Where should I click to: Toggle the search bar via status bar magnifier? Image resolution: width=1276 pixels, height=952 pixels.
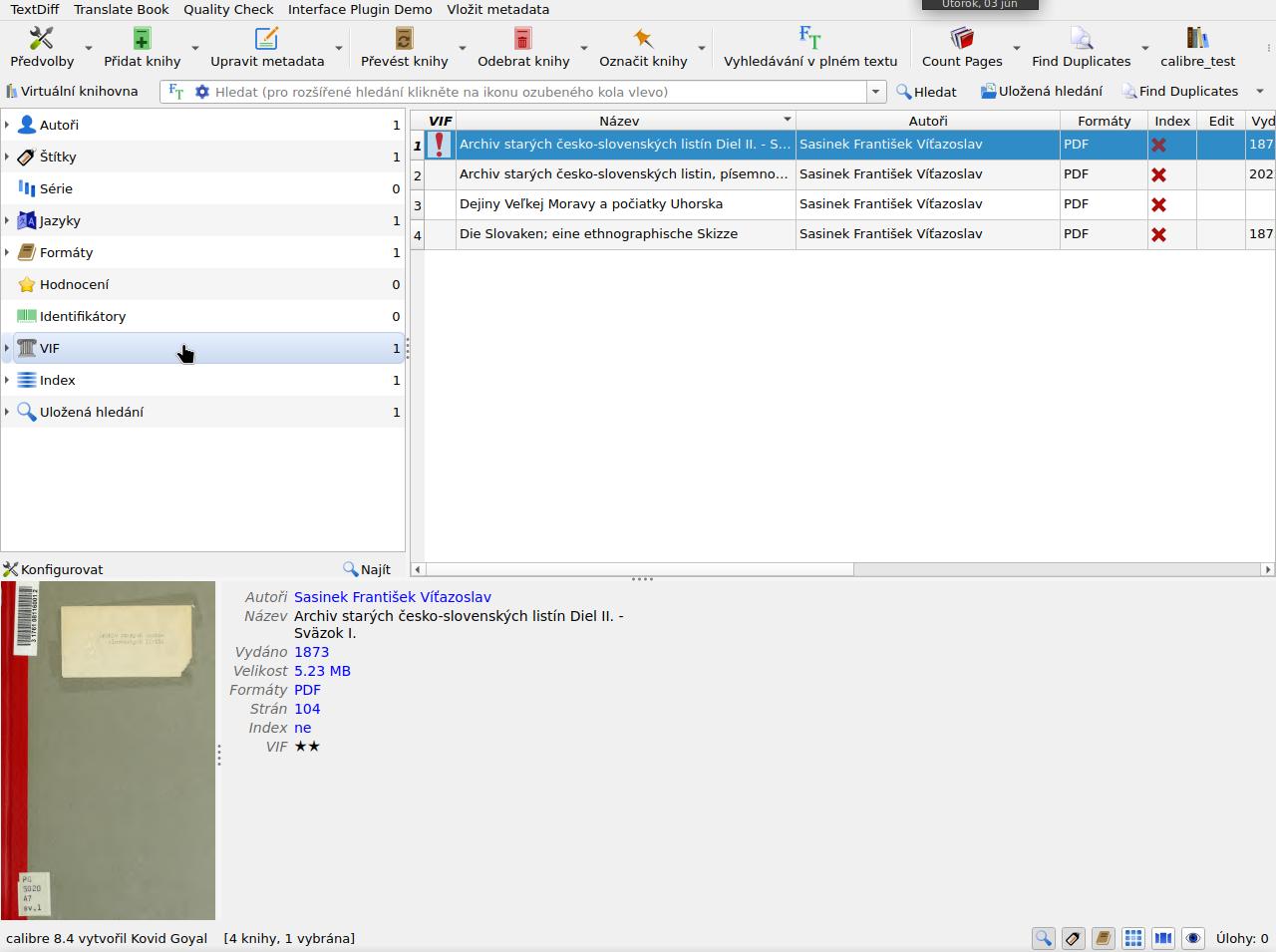pos(1043,938)
